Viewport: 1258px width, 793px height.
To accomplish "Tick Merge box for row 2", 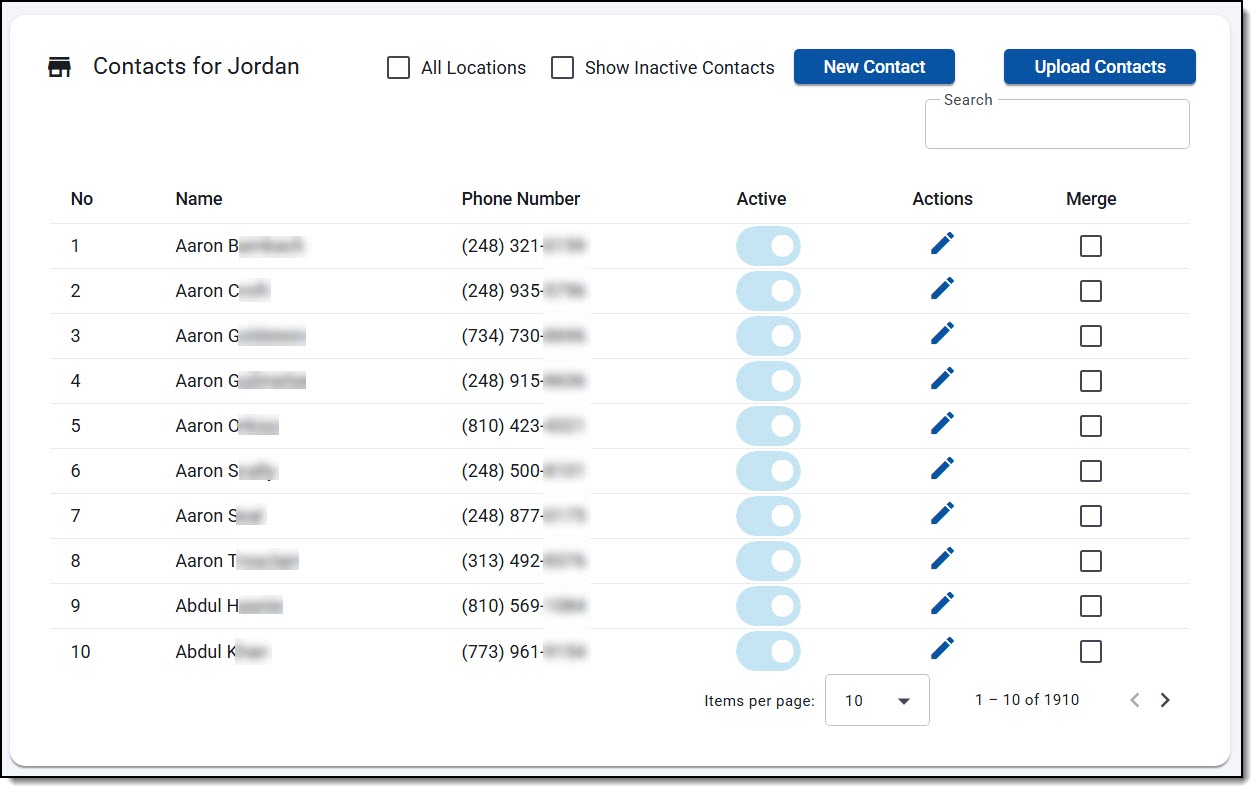I will pyautogui.click(x=1091, y=291).
